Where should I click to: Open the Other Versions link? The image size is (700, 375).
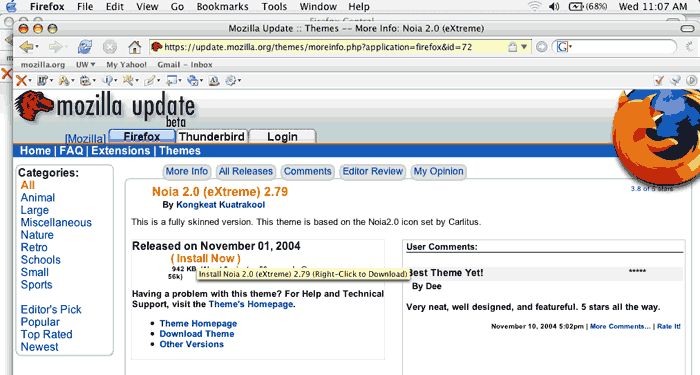coord(192,344)
